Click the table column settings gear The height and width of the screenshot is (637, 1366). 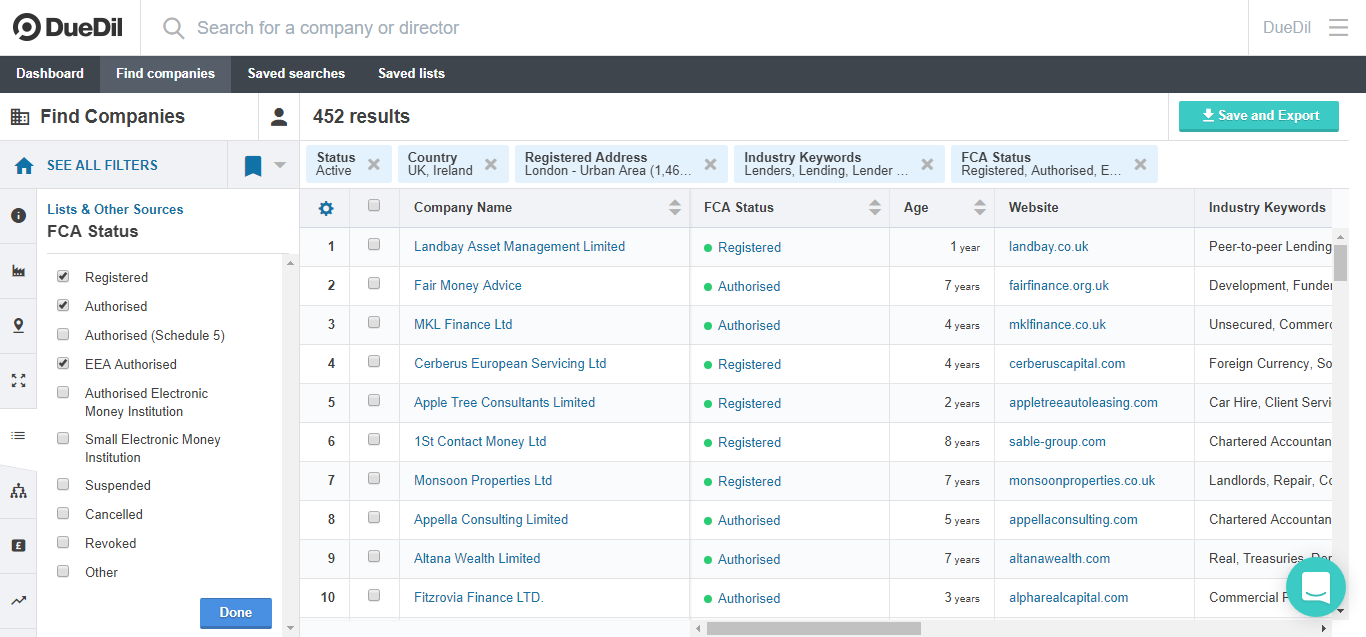326,208
